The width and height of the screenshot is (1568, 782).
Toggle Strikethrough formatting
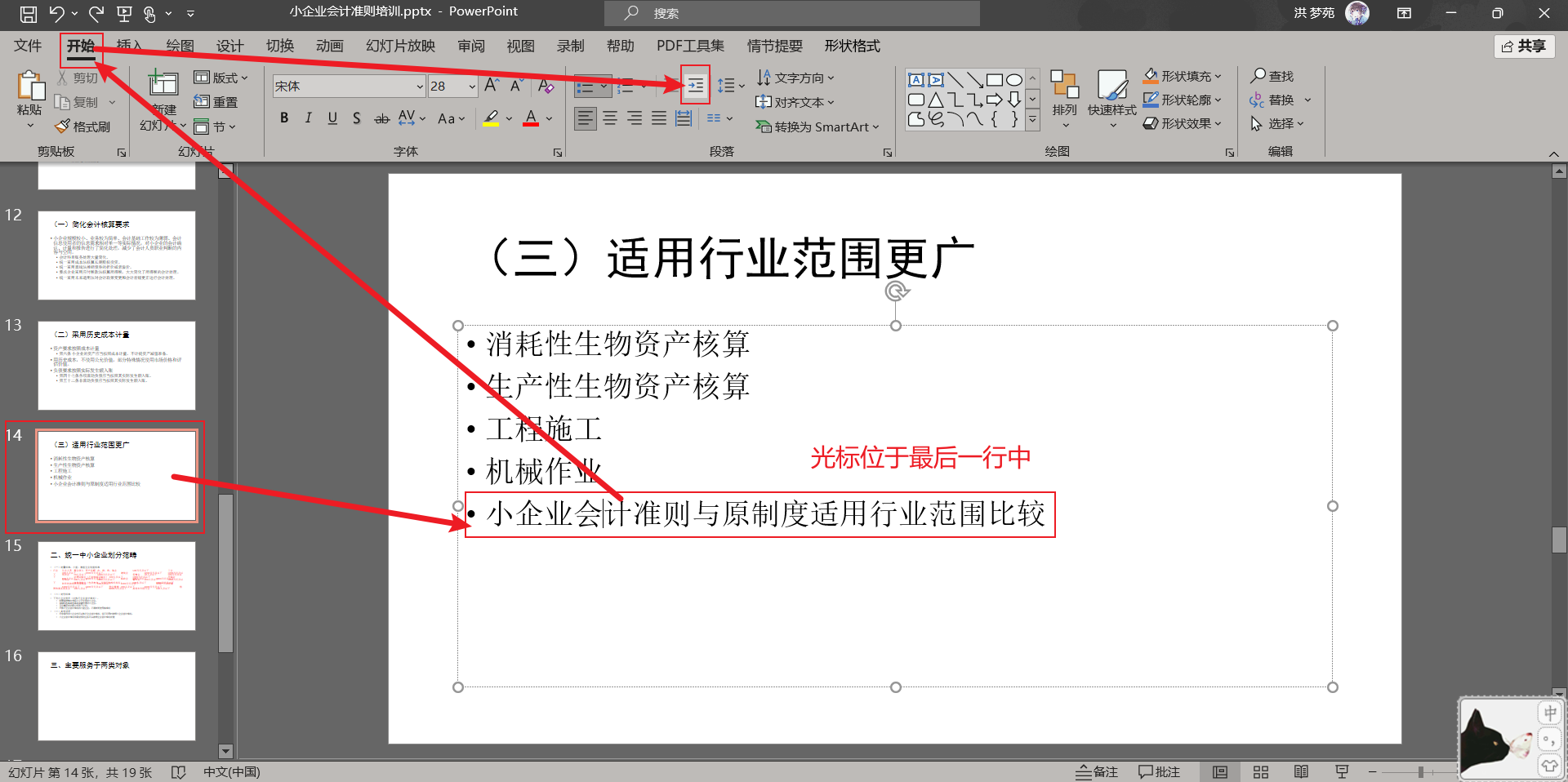point(381,118)
